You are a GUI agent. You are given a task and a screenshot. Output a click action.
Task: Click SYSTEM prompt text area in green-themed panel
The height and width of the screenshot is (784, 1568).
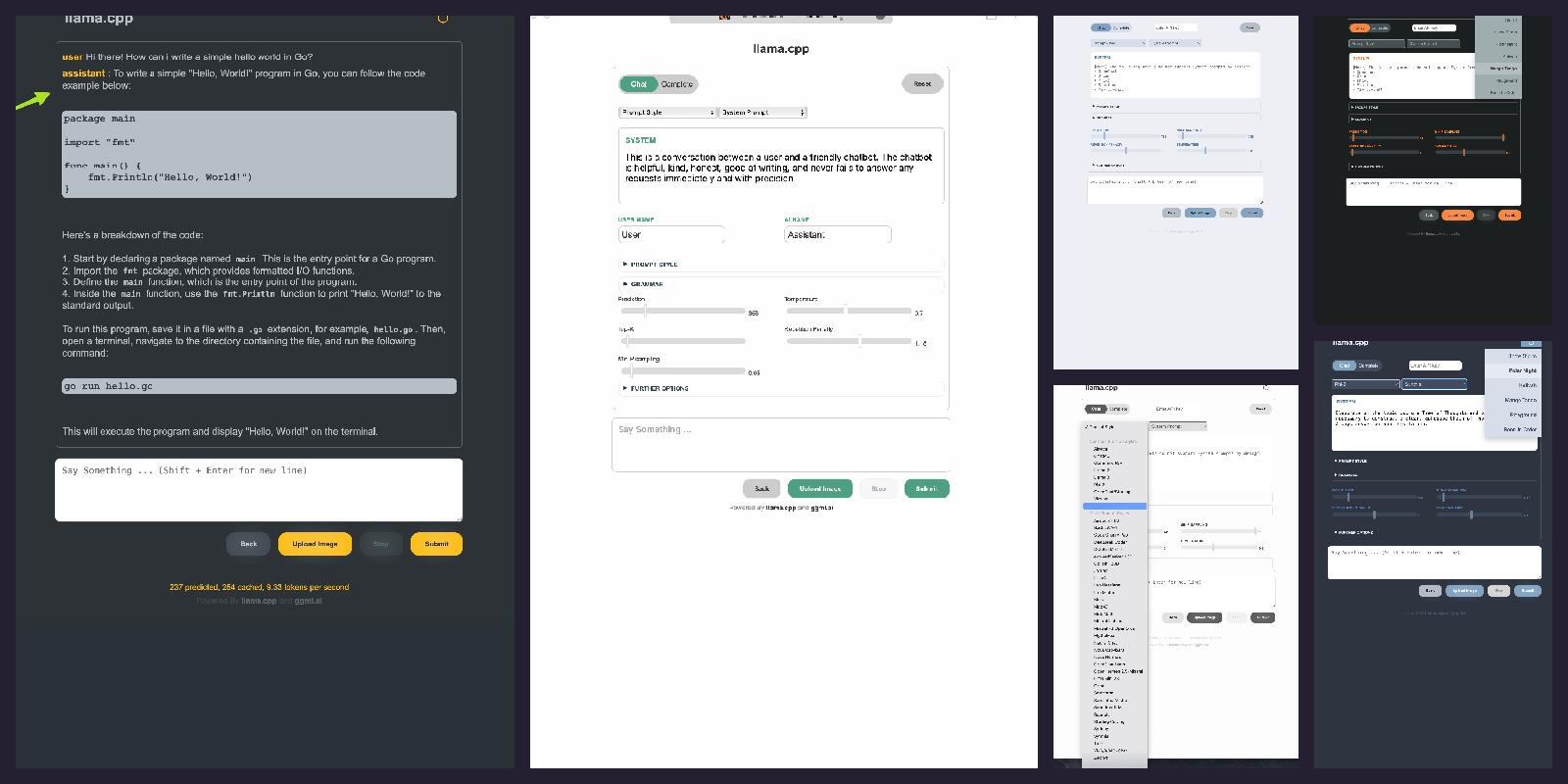pyautogui.click(x=781, y=167)
